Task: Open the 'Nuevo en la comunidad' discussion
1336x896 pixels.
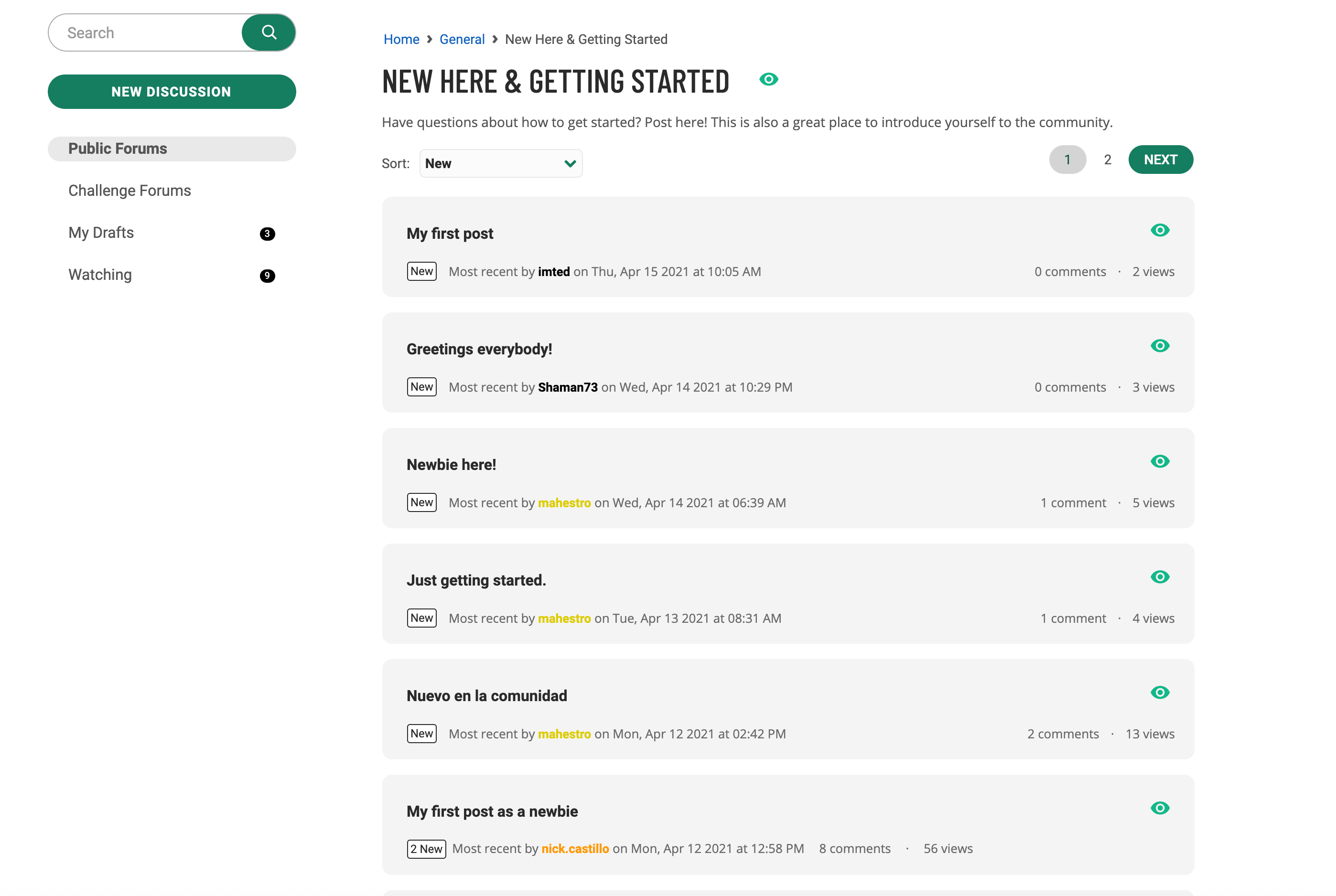Action: point(486,696)
